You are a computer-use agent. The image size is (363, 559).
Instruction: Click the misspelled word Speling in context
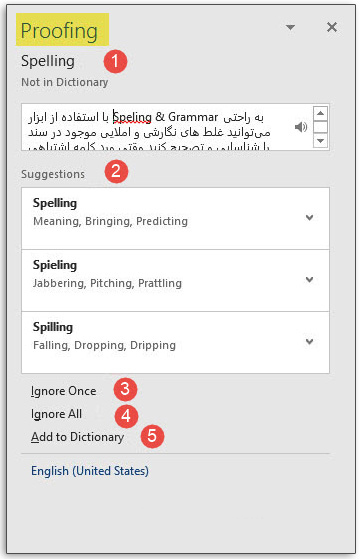pyautogui.click(x=132, y=117)
